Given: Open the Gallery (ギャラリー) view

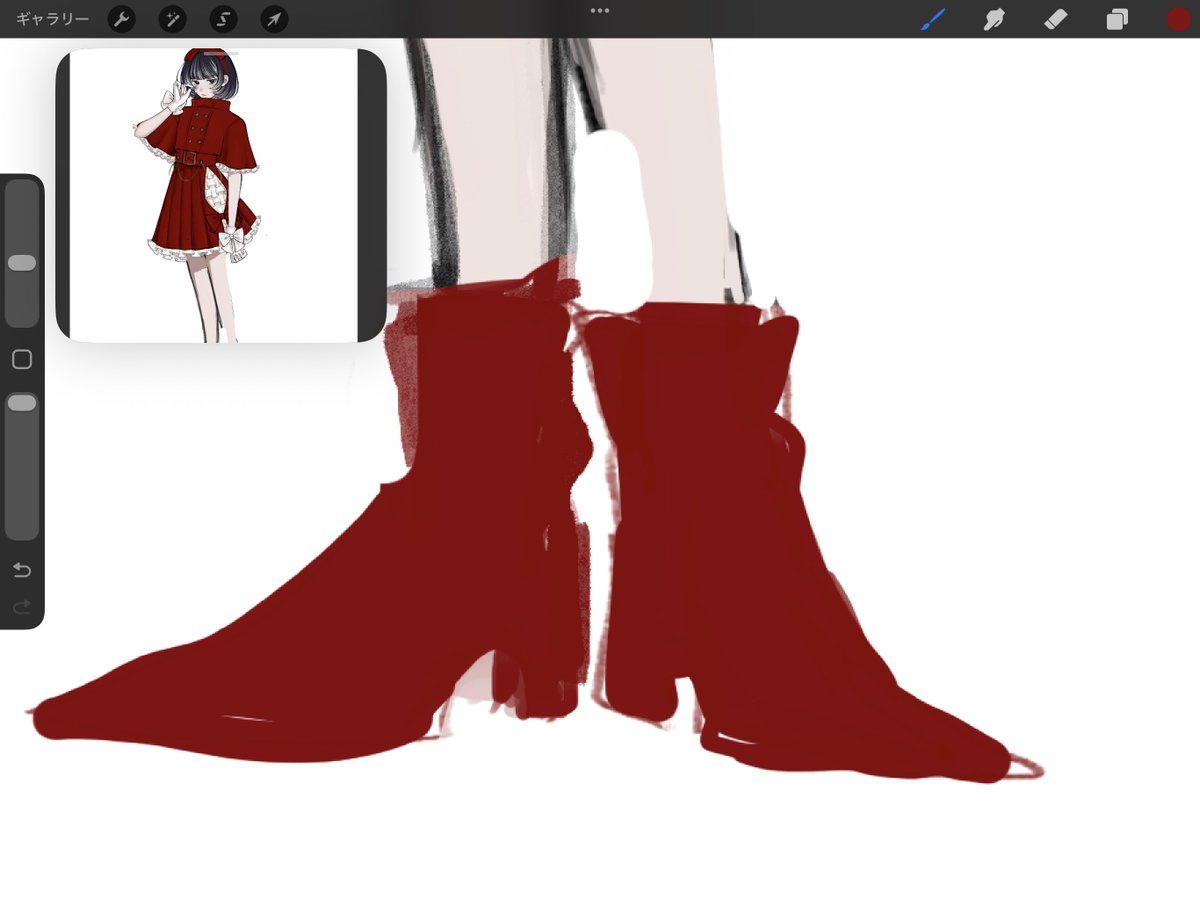Looking at the screenshot, I should point(52,19).
